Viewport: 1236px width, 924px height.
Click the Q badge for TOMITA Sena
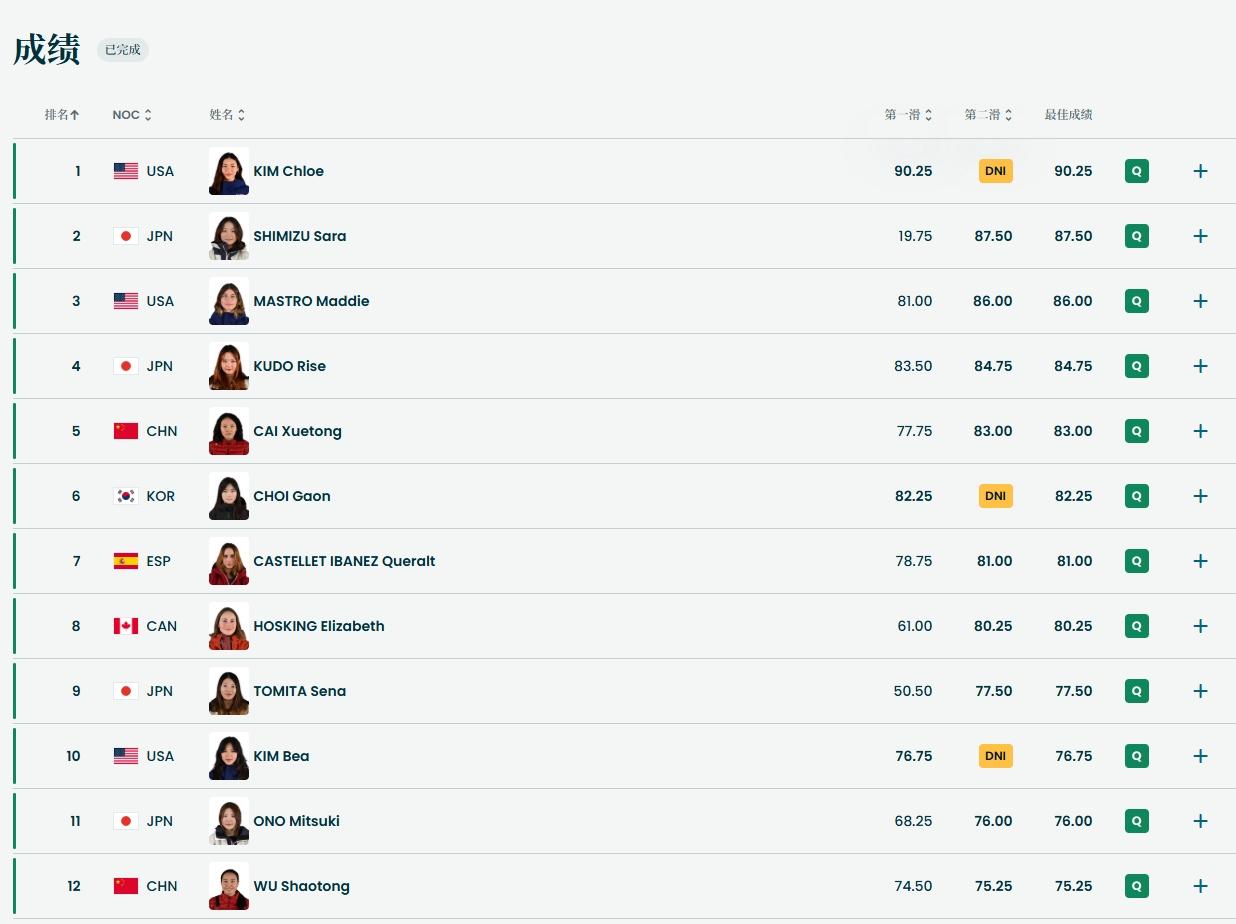click(1136, 691)
